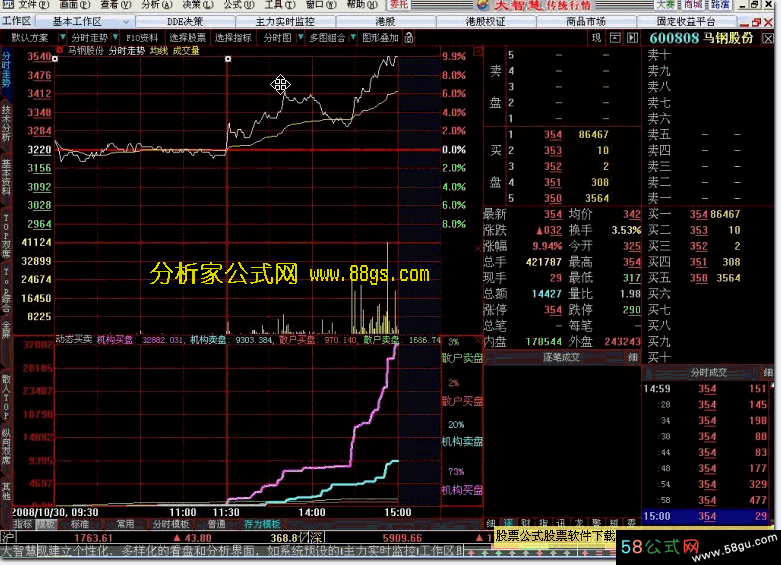Click the small collapse box beside 9.9%

click(x=478, y=51)
